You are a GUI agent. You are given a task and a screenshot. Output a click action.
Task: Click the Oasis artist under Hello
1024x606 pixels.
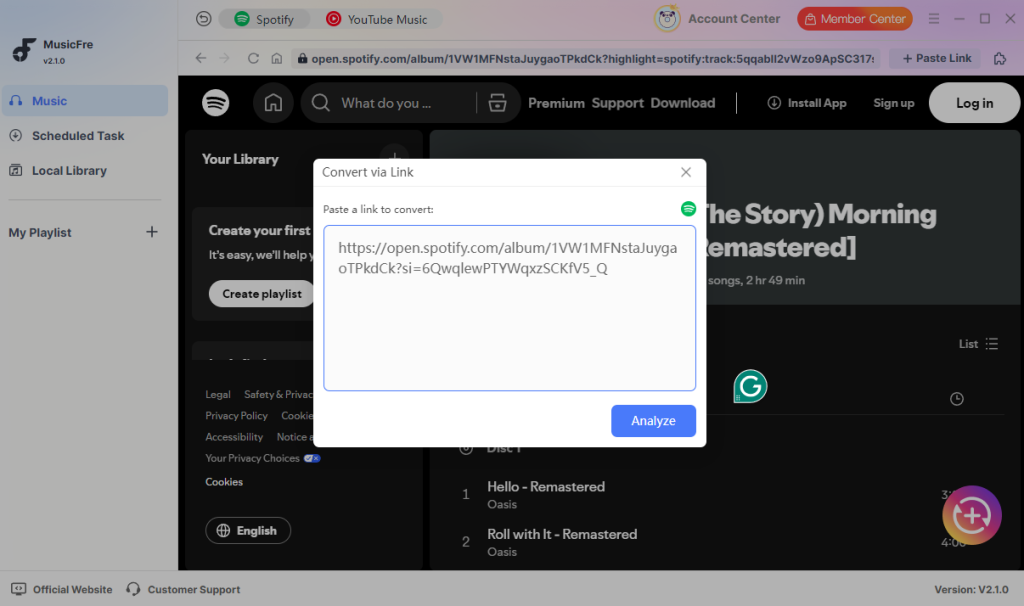tap(502, 504)
